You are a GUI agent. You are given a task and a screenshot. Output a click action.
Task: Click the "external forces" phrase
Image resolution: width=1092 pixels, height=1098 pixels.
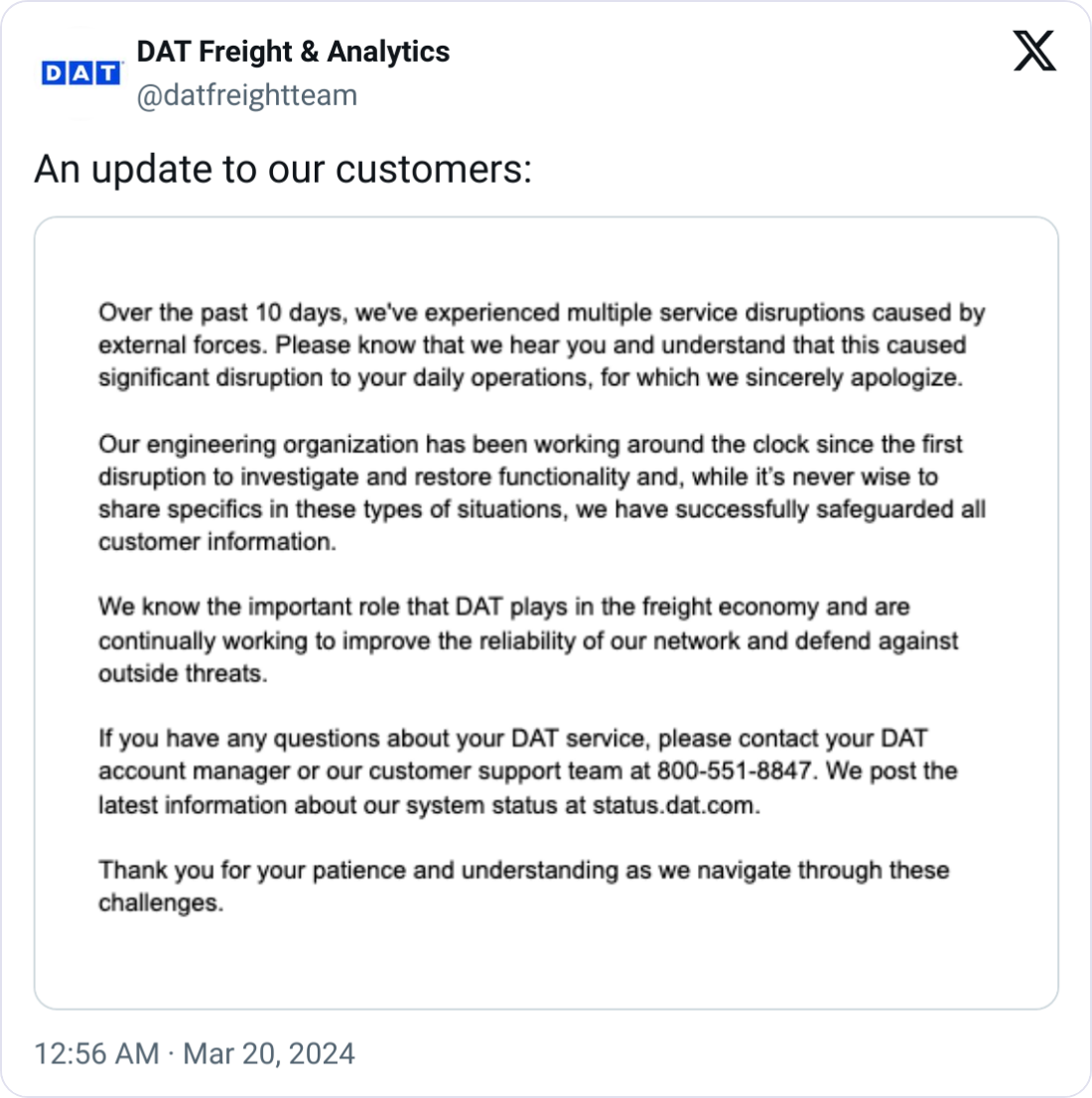click(181, 346)
